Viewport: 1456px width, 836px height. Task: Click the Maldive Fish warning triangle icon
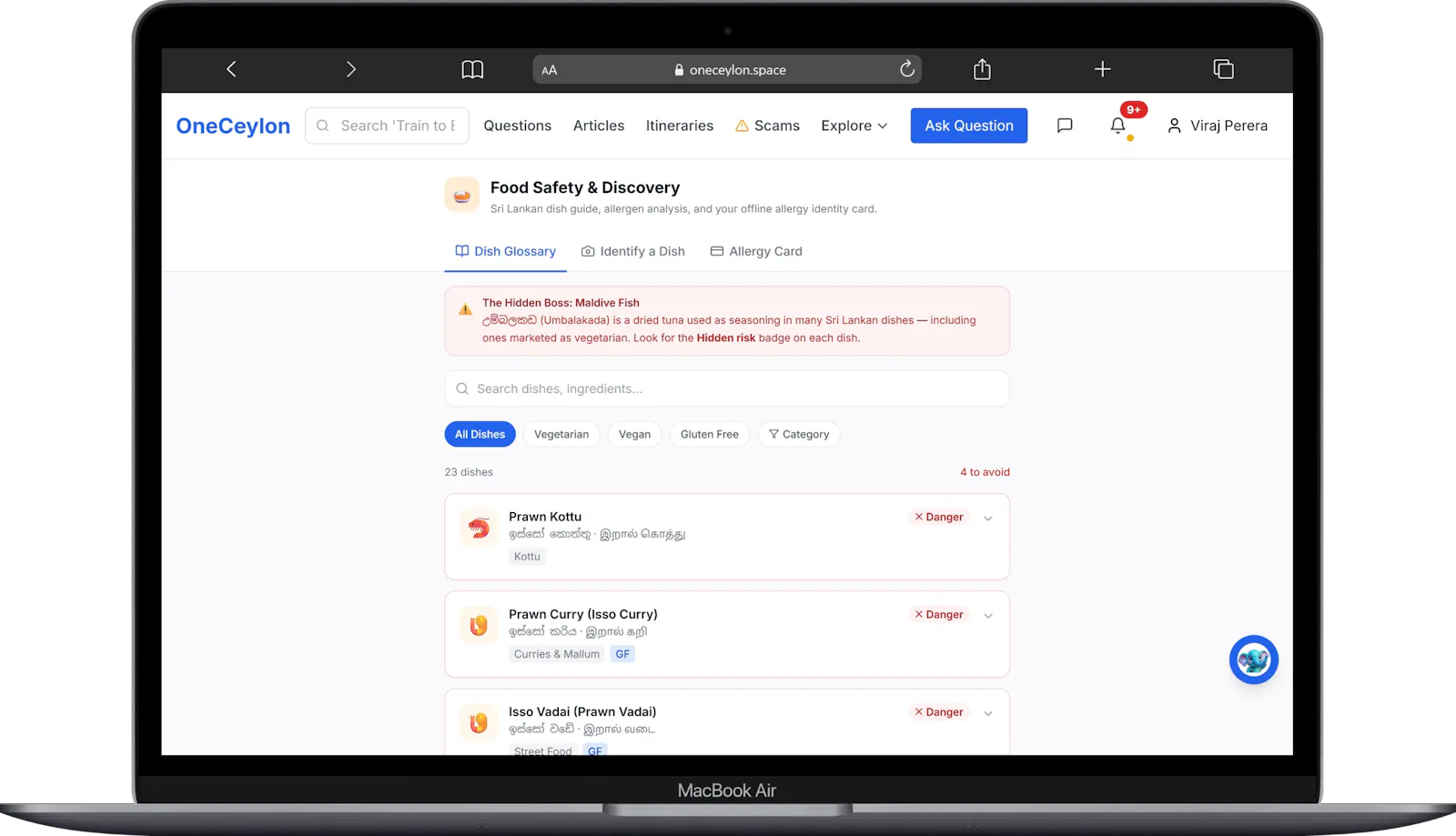465,309
